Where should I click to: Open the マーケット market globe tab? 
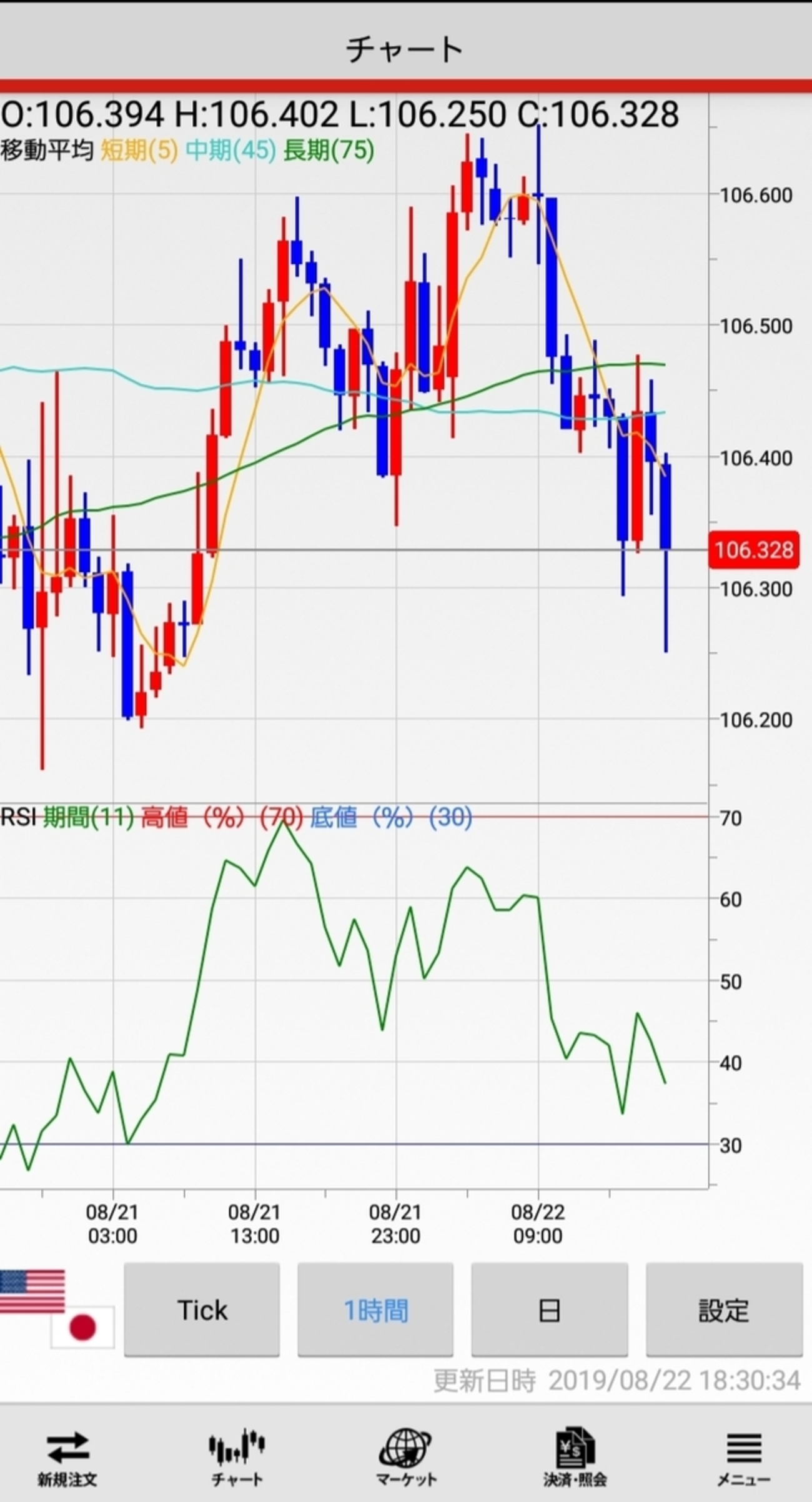click(x=406, y=1456)
